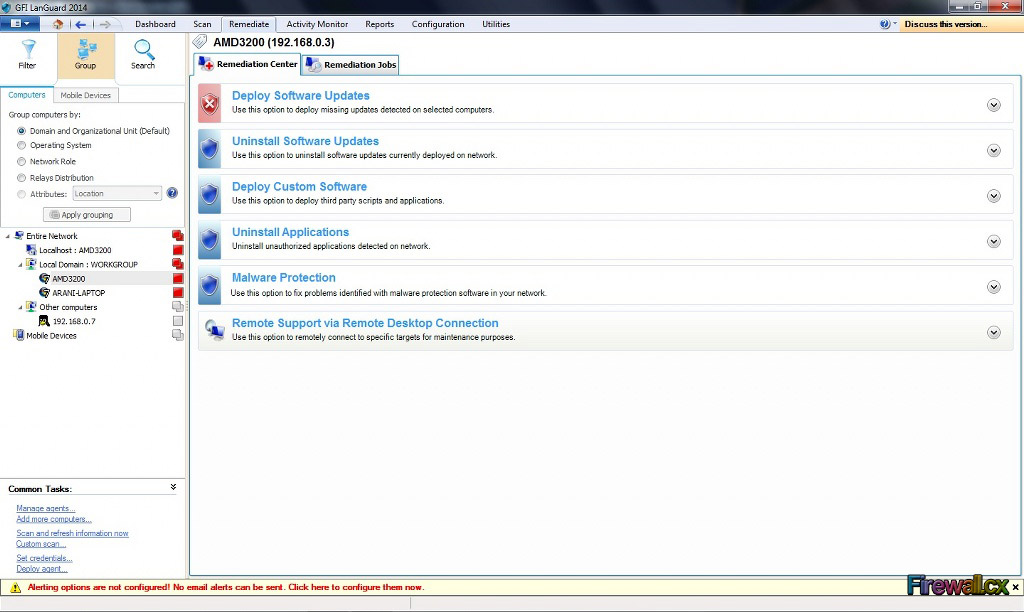Expand Remote Support section

point(994,332)
